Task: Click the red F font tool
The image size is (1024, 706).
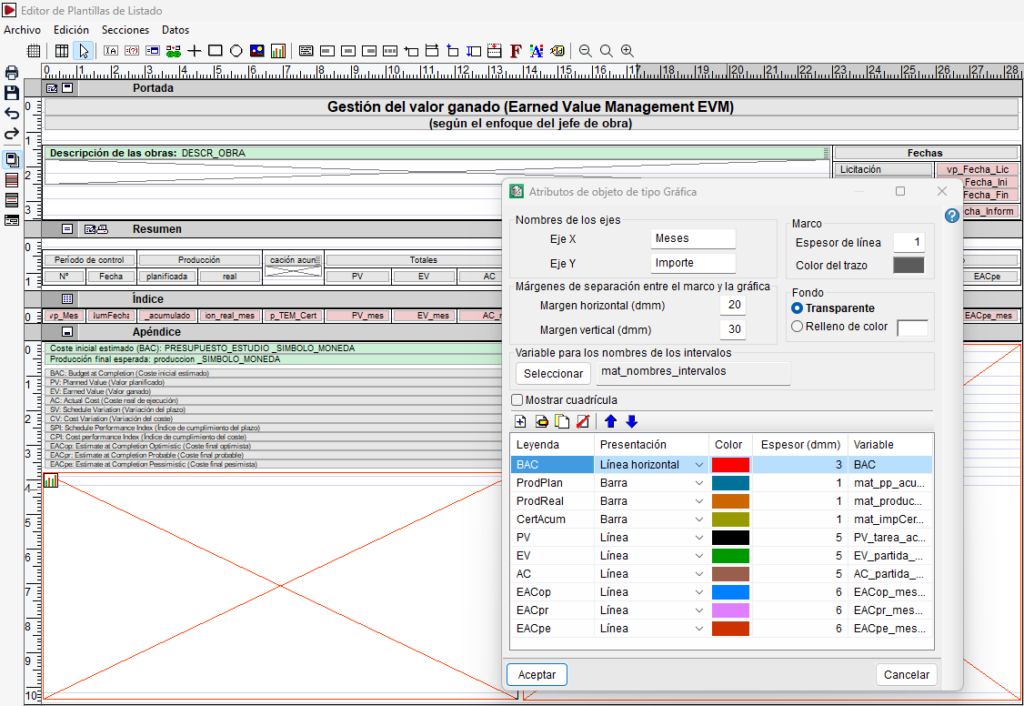Action: 516,51
